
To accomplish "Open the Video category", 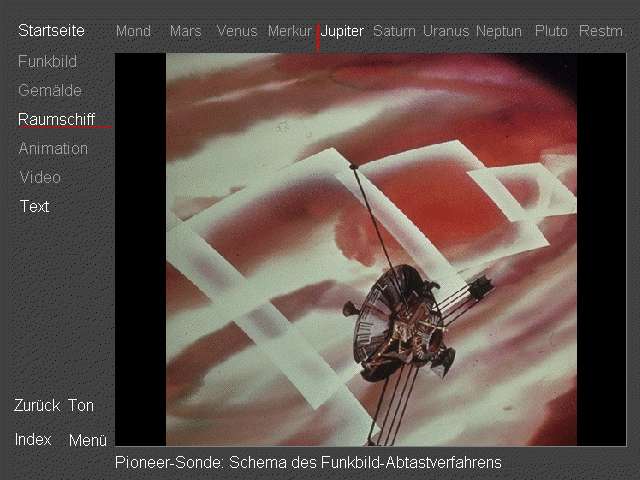I will click(40, 178).
